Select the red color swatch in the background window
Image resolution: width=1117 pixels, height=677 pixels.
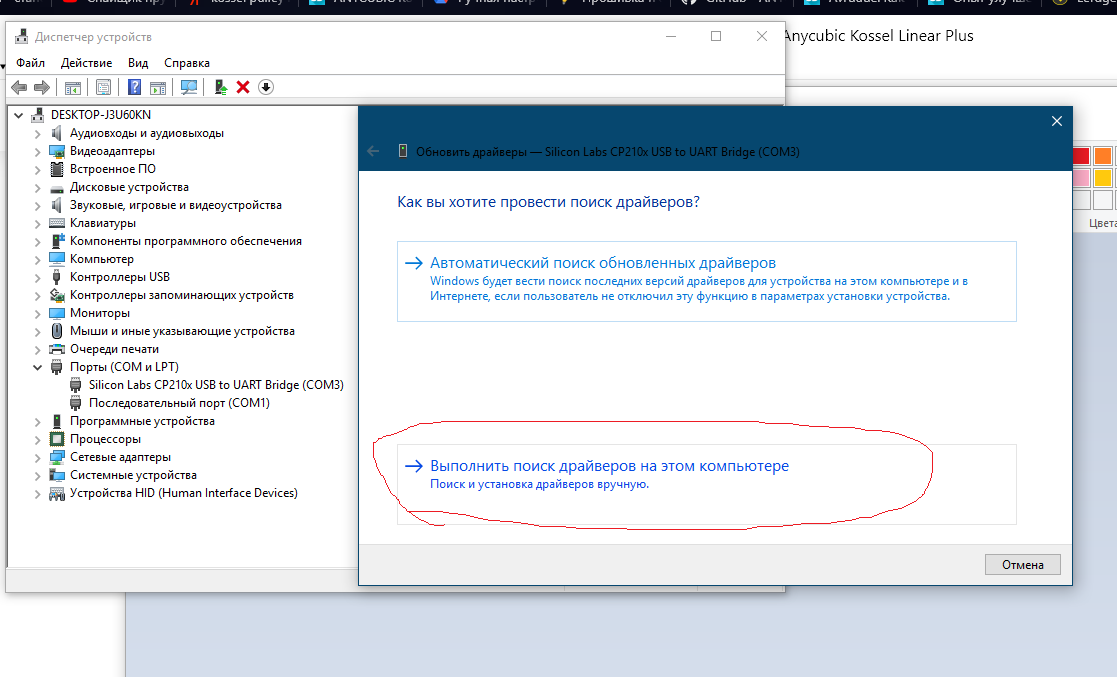coord(1081,156)
